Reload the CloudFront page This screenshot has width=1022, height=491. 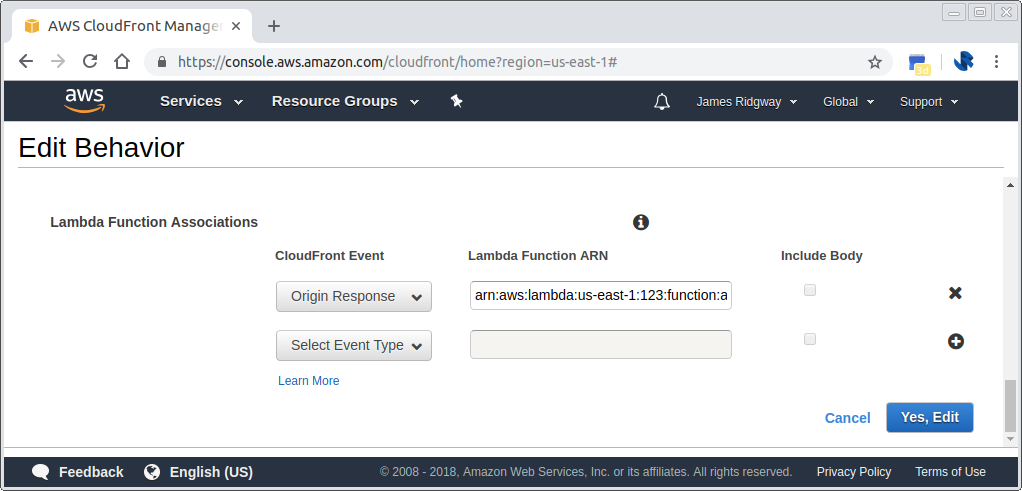(x=90, y=61)
